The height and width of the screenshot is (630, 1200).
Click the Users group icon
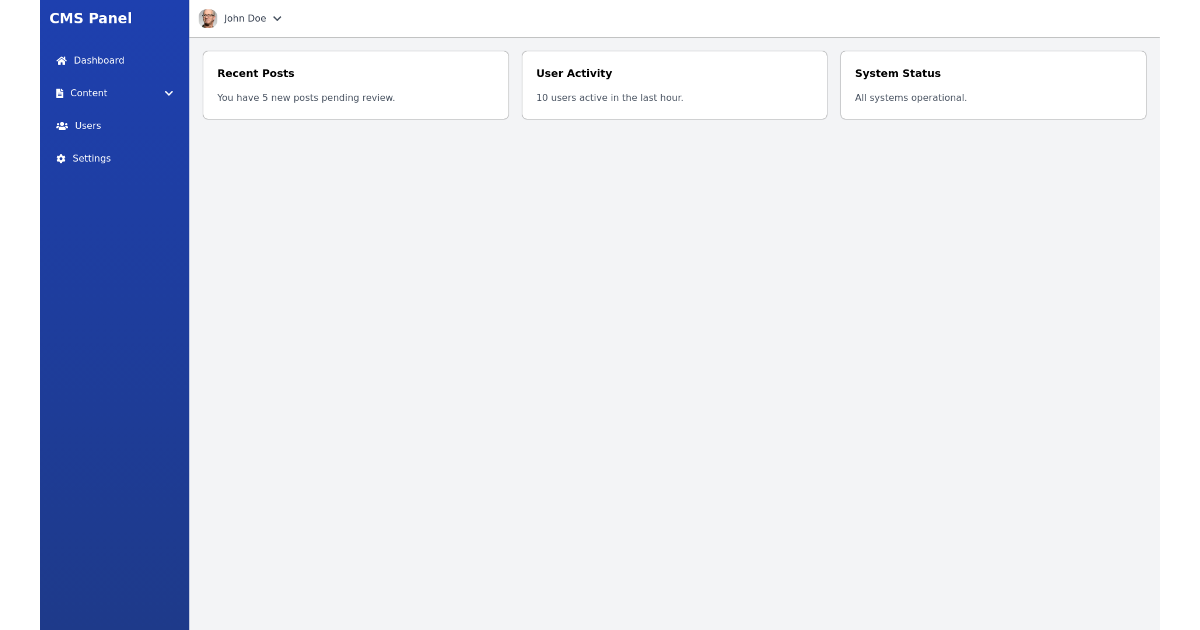click(62, 126)
